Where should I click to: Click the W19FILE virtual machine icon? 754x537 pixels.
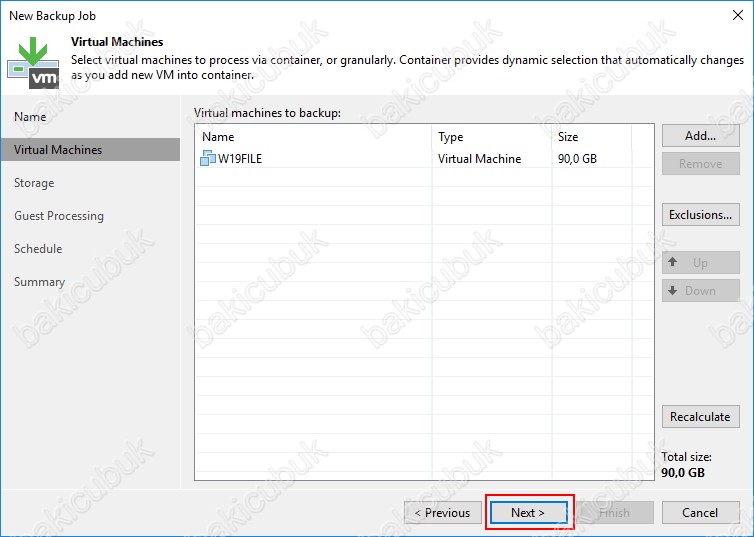pyautogui.click(x=208, y=158)
